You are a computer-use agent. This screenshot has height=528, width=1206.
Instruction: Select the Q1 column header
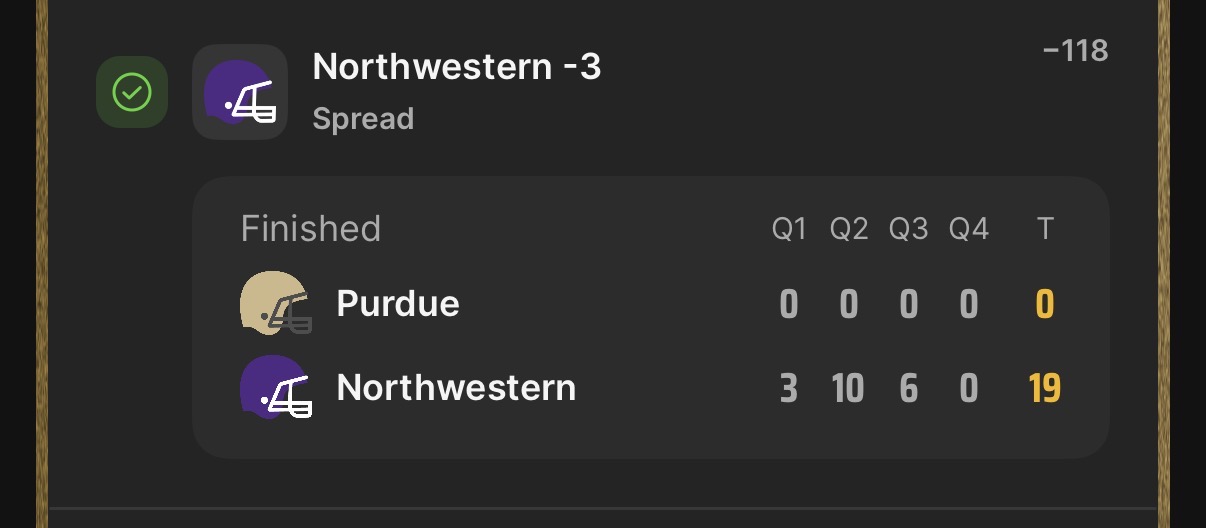789,230
